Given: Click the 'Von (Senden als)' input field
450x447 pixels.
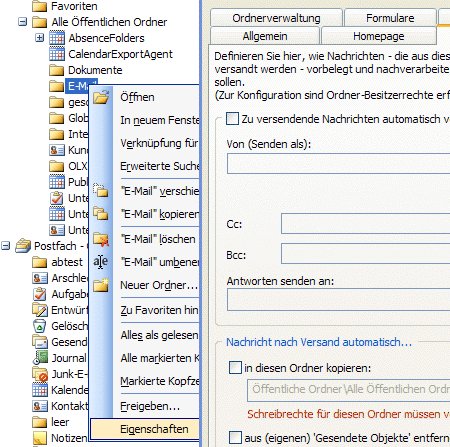Looking at the screenshot, I should click(339, 163).
